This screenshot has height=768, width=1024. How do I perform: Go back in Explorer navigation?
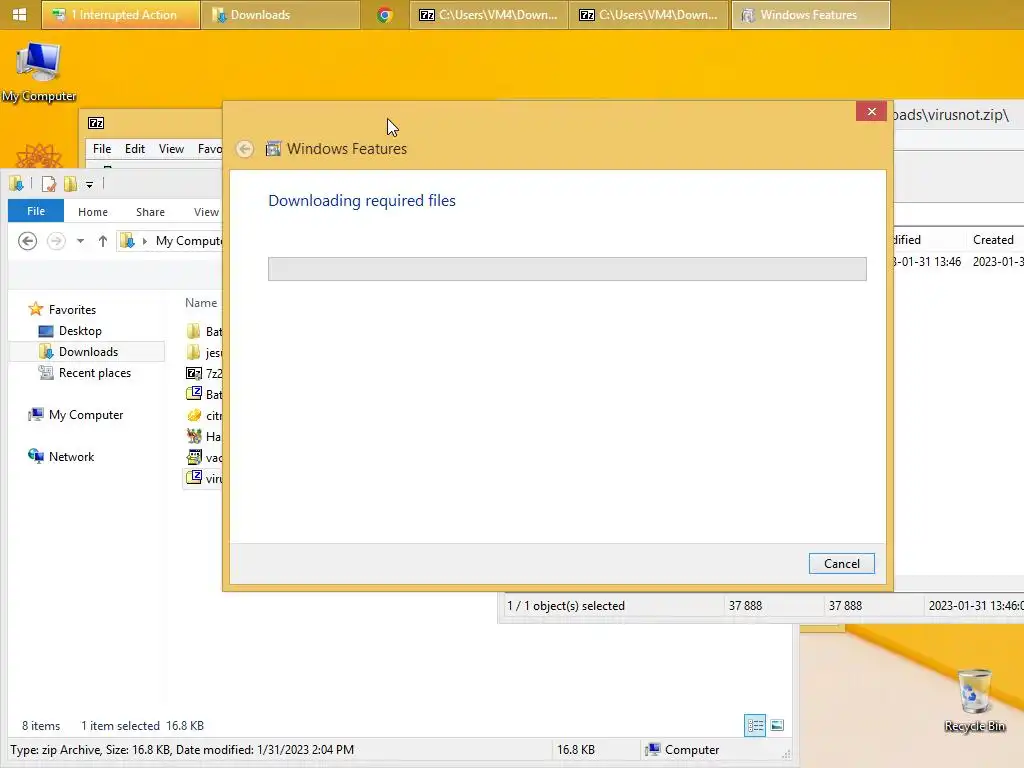(27, 241)
